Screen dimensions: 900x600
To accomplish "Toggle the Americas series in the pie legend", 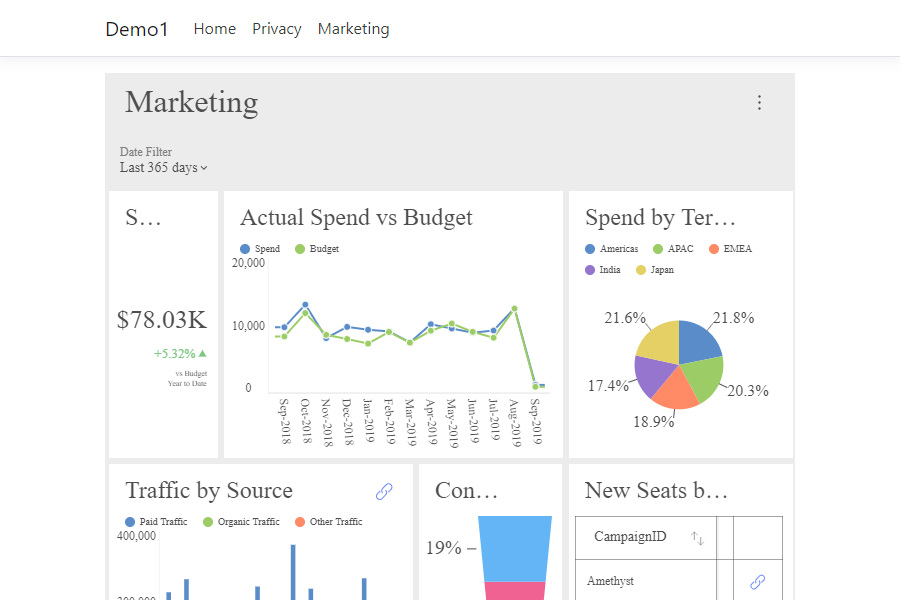I will (x=591, y=248).
